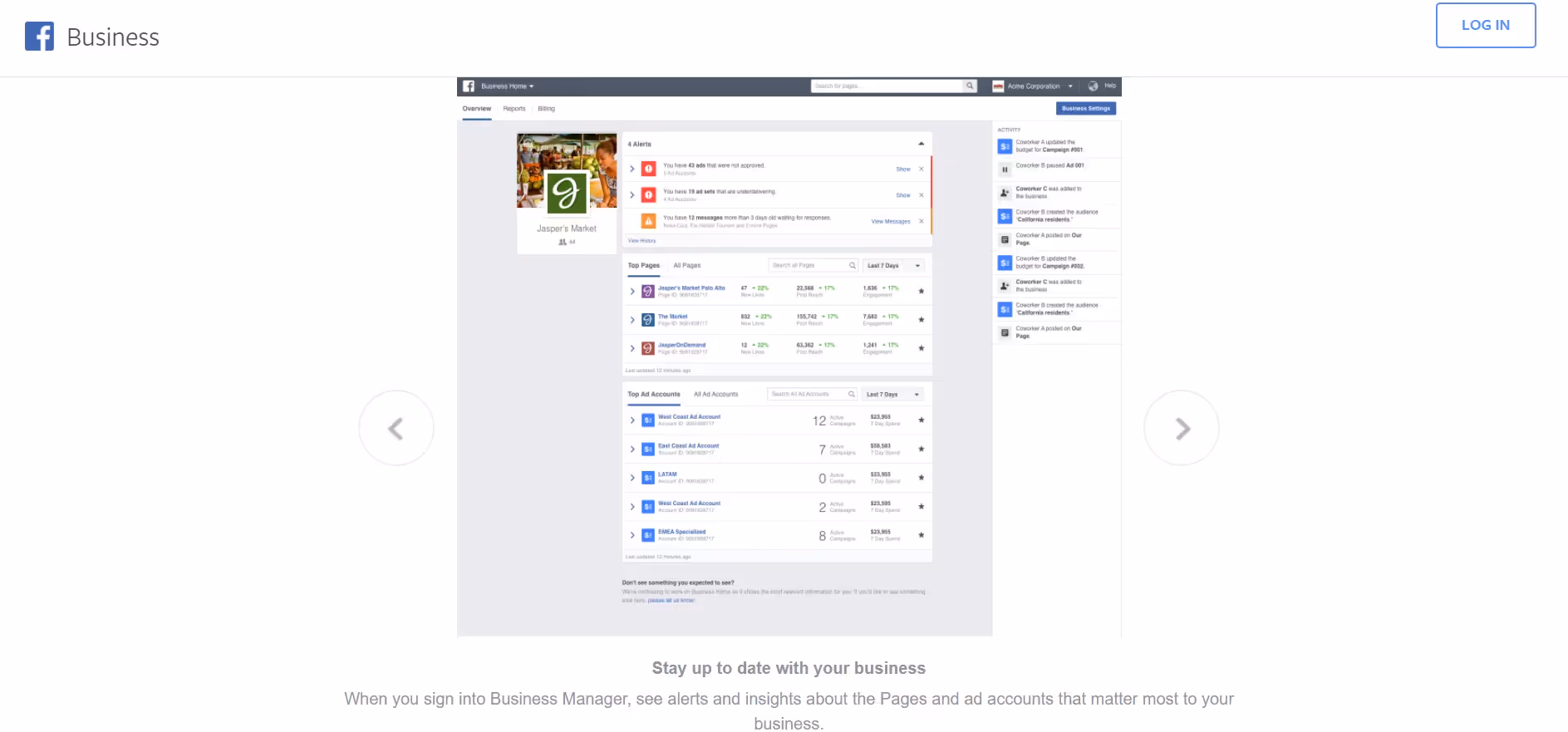
Task: Expand The Market page row
Action: coord(632,320)
